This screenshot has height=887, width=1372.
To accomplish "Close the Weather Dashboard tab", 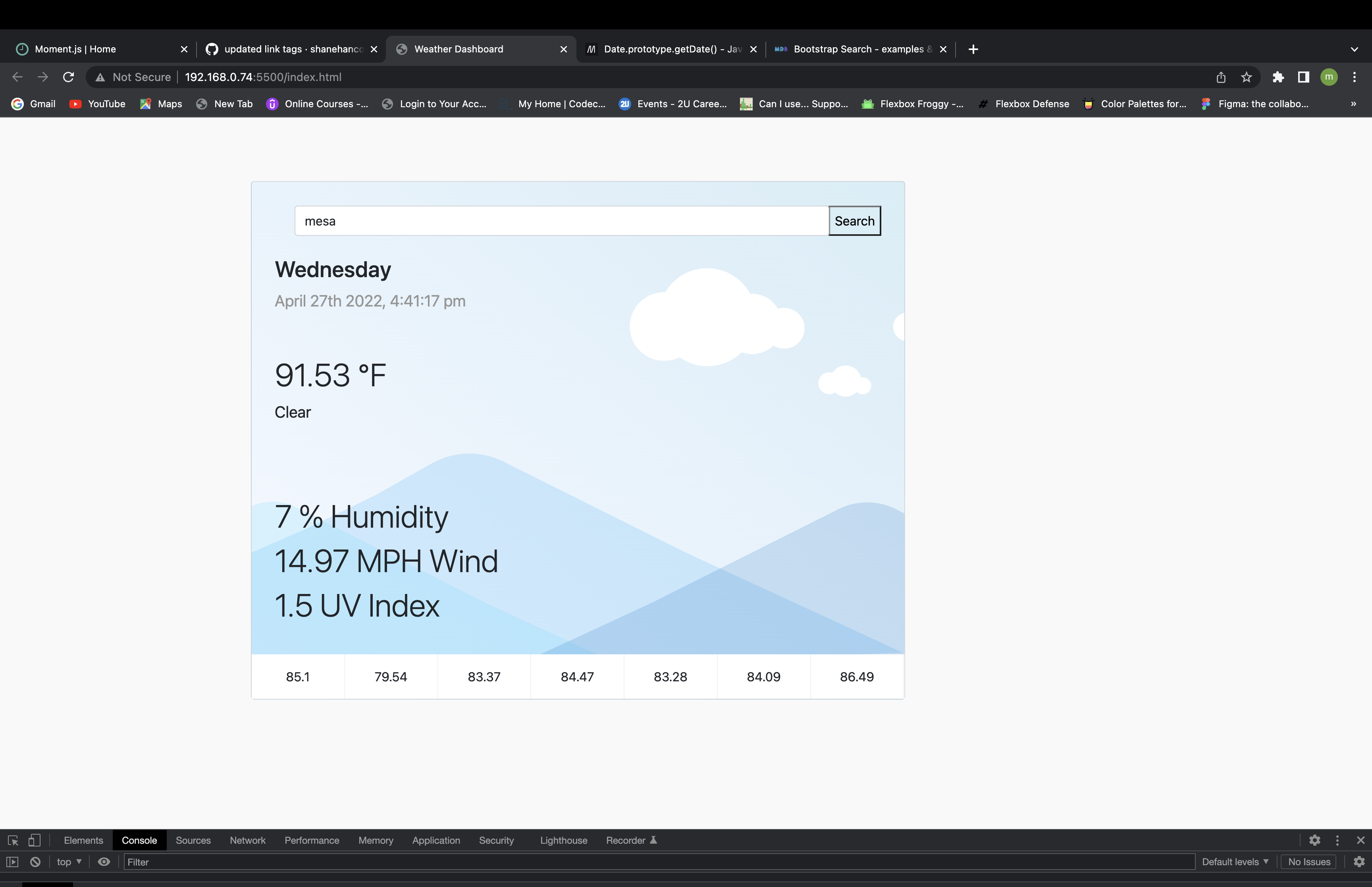I will pyautogui.click(x=564, y=50).
